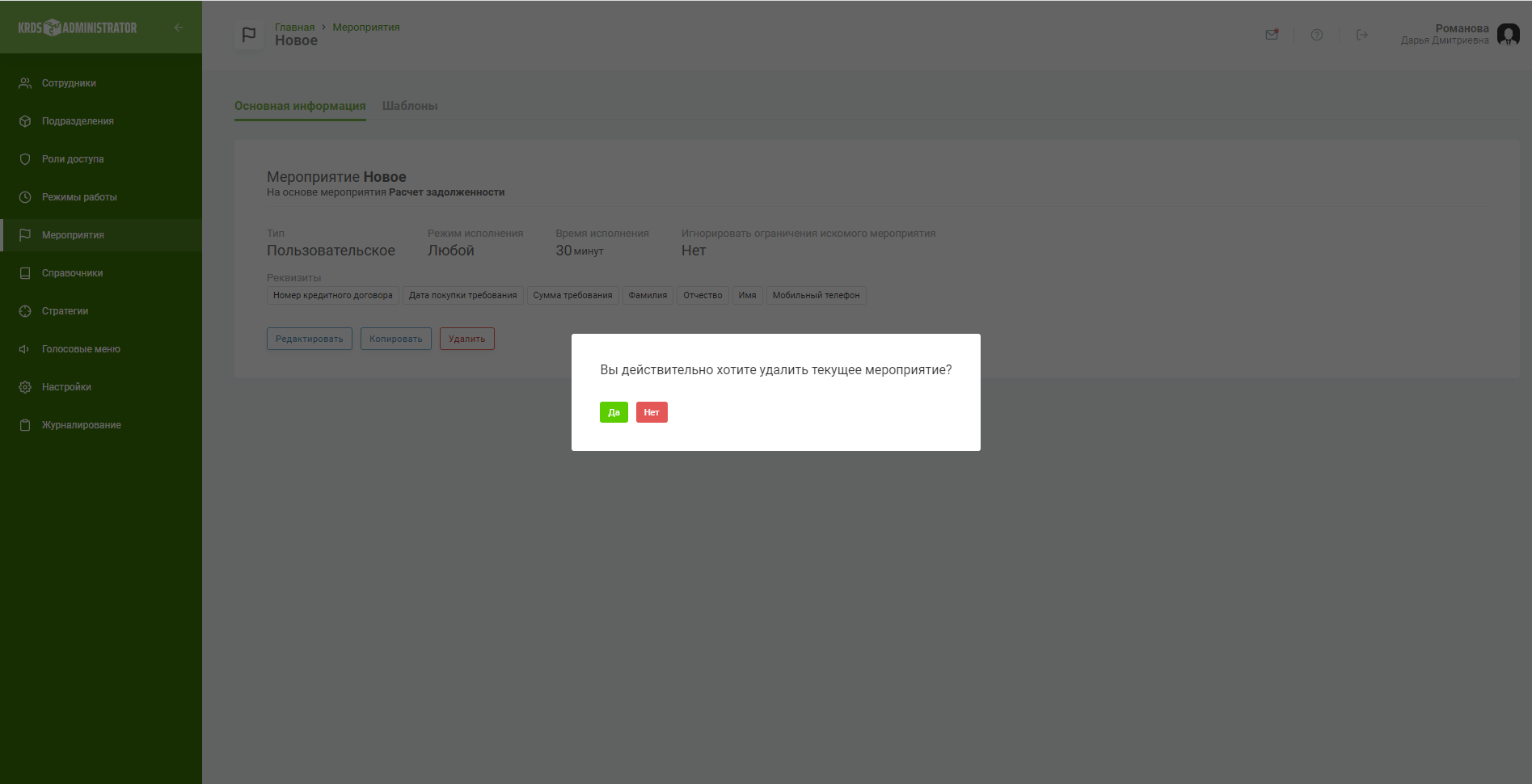Open Журналирование menu item
The height and width of the screenshot is (784, 1532).
coord(101,425)
